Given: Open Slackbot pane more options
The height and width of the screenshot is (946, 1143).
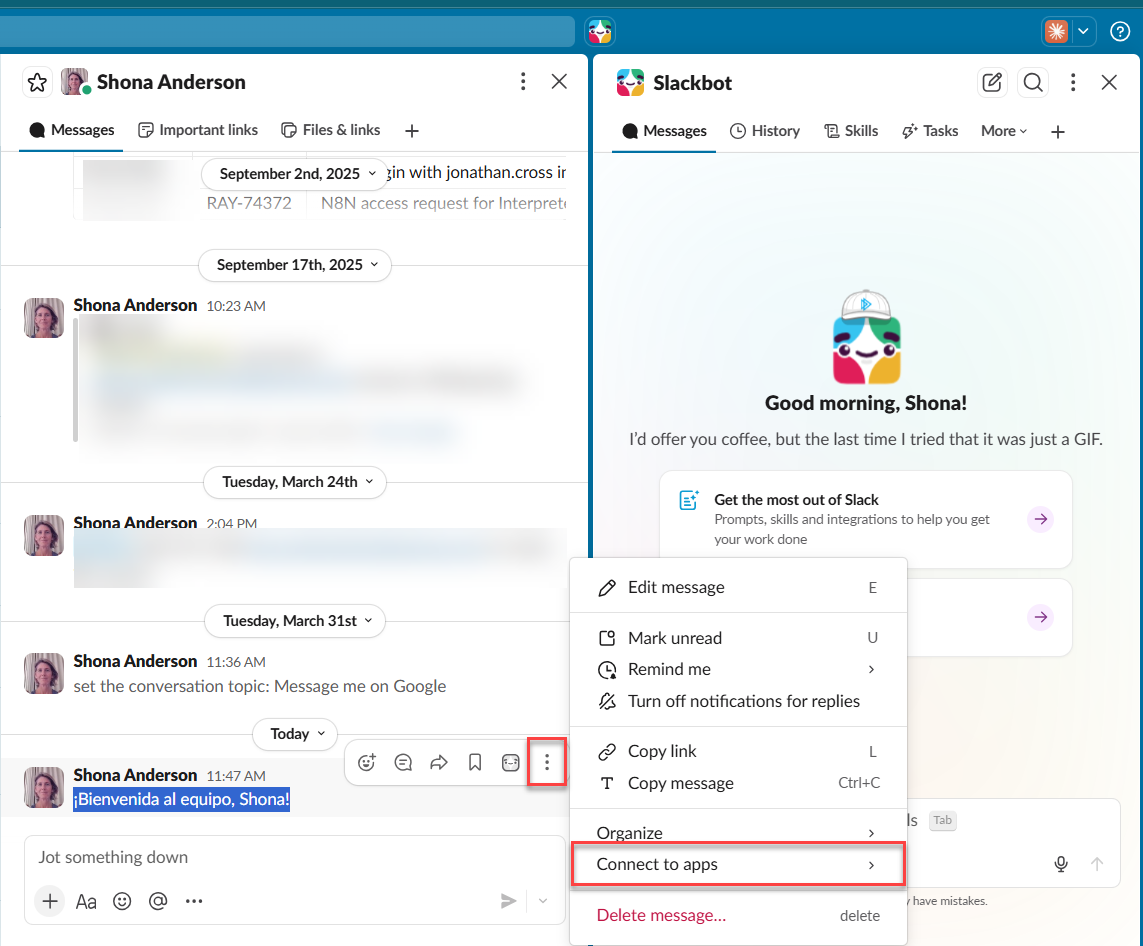Looking at the screenshot, I should coord(1072,82).
